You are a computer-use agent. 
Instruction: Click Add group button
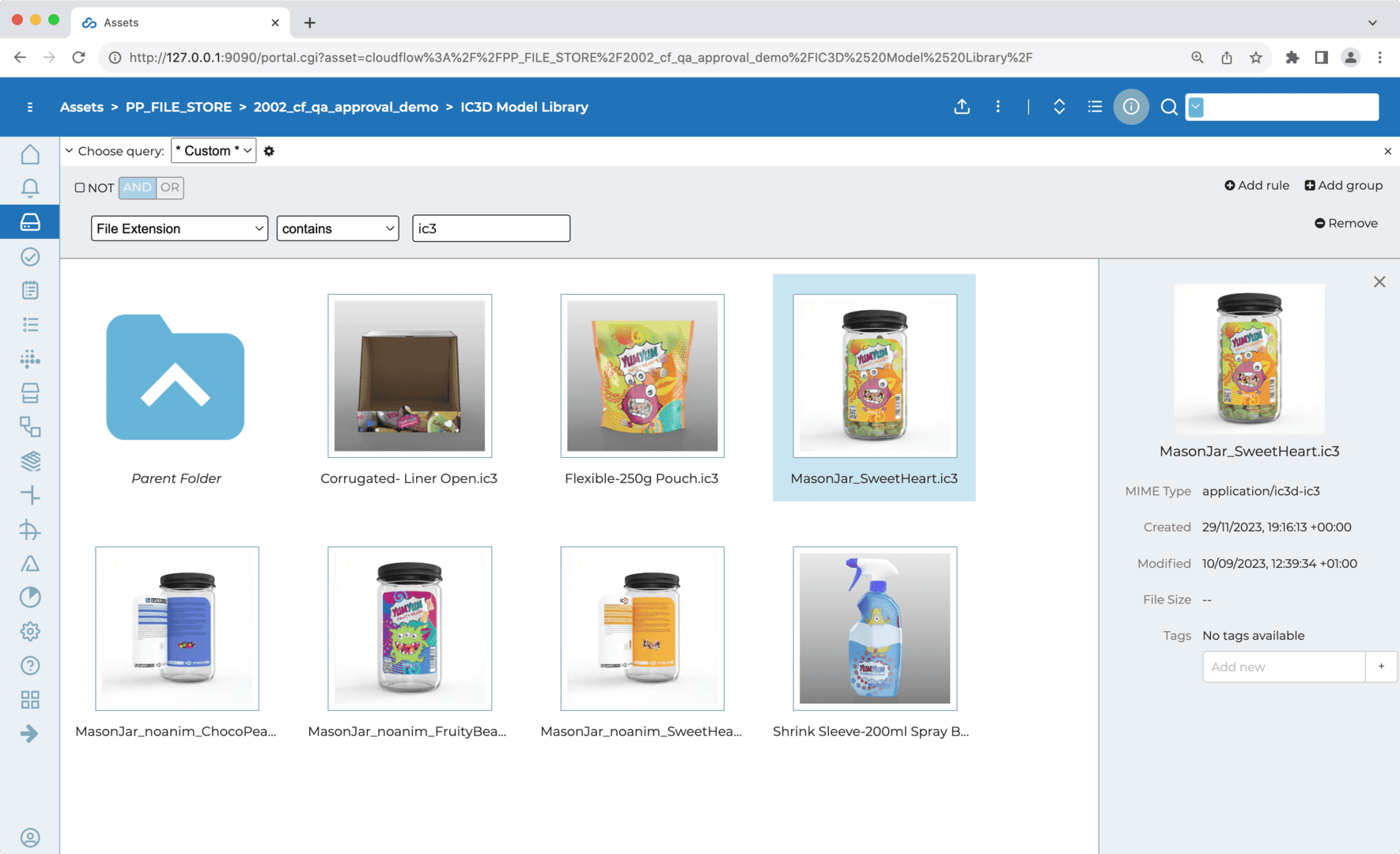1344,185
